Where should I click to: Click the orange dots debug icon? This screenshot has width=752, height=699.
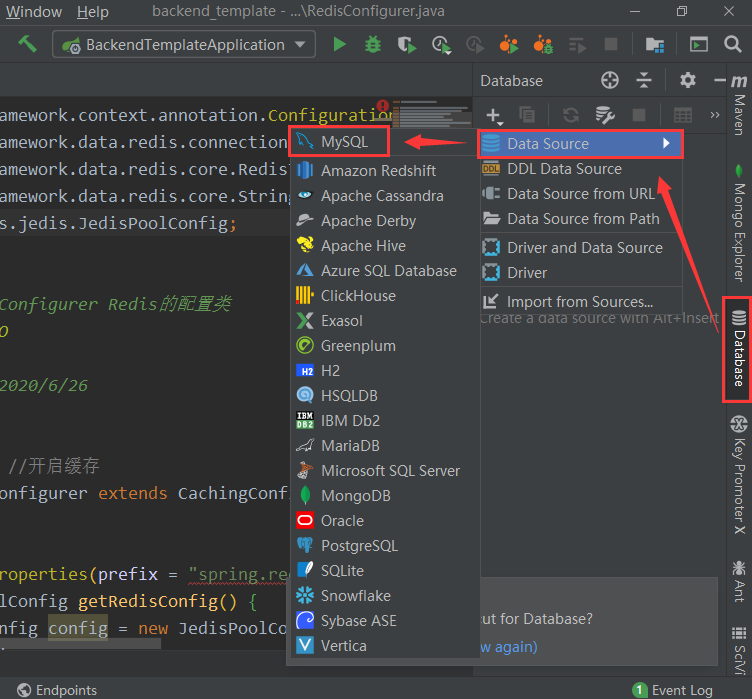543,45
